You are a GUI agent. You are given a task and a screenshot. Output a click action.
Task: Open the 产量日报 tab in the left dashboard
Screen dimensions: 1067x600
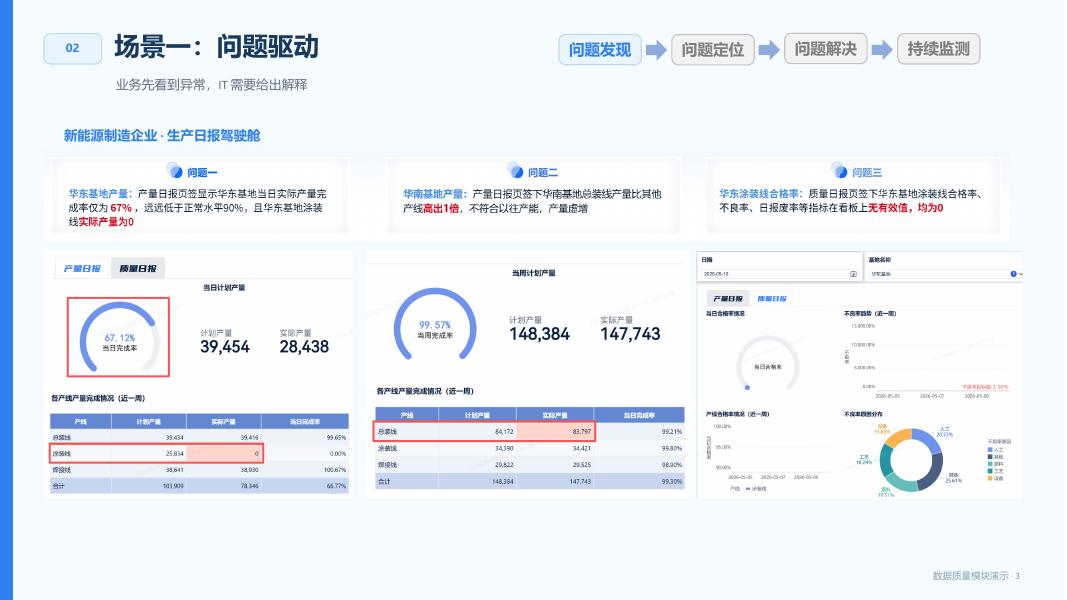click(82, 269)
